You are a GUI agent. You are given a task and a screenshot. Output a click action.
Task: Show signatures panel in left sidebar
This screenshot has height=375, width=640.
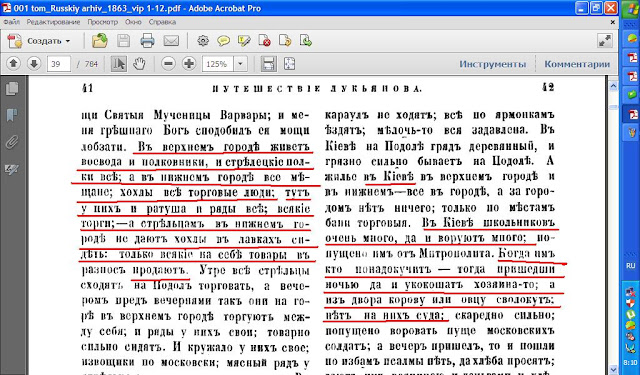[12, 169]
